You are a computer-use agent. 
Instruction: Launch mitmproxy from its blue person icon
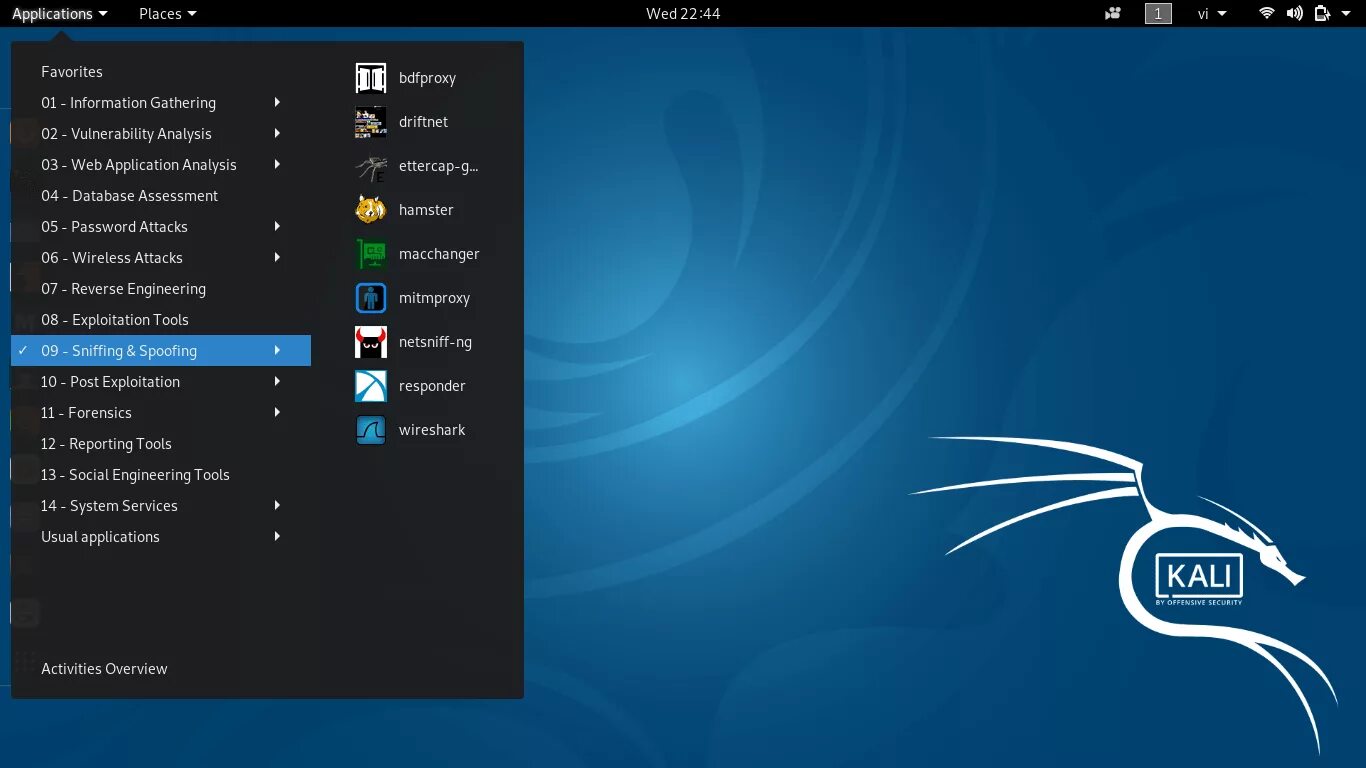tap(371, 298)
